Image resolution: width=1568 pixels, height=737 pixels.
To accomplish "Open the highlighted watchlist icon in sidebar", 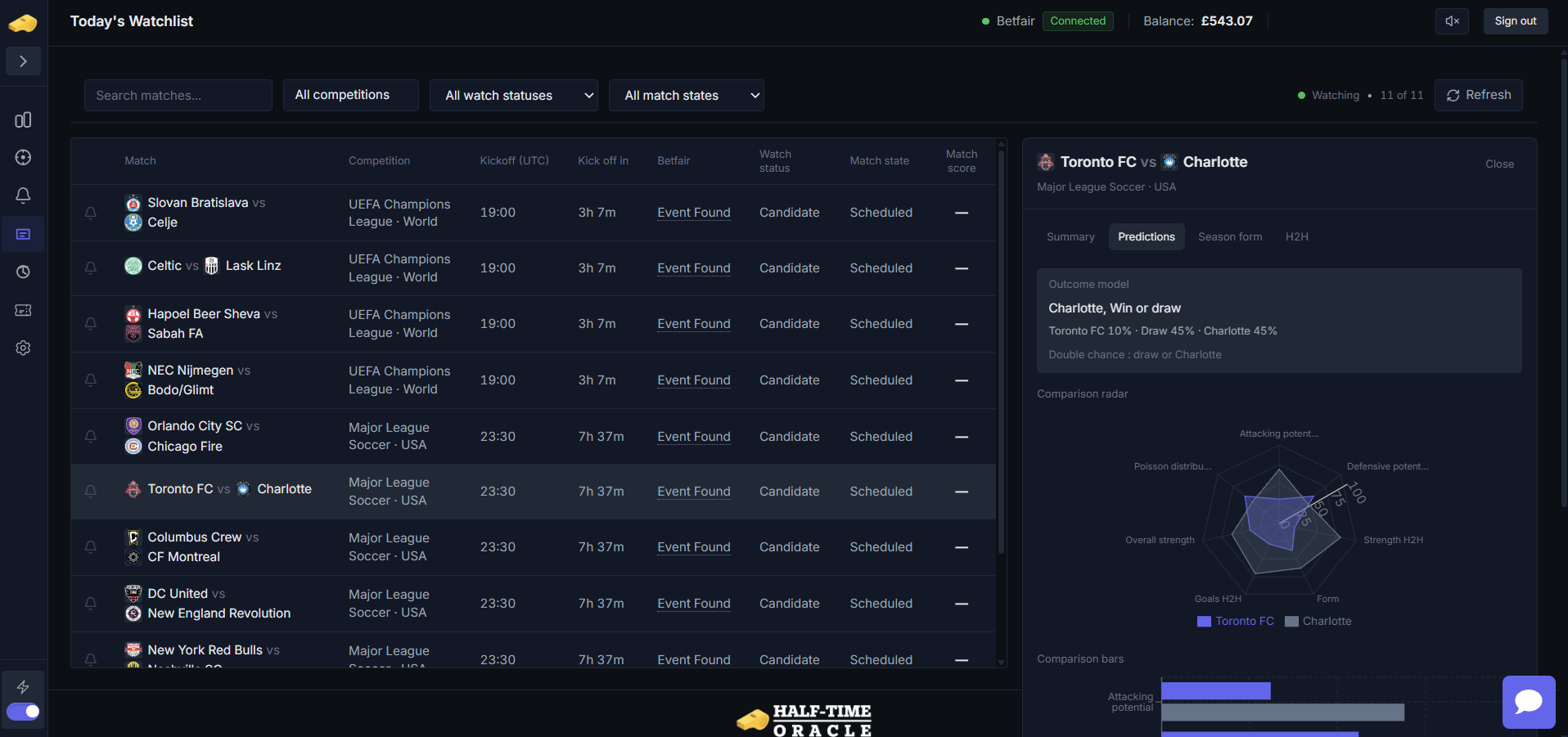I will (23, 234).
